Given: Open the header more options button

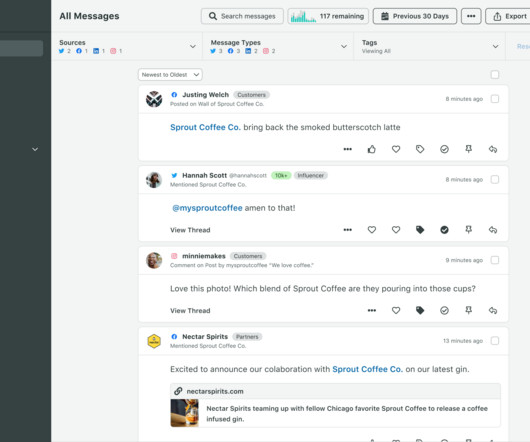Looking at the screenshot, I should click(471, 16).
